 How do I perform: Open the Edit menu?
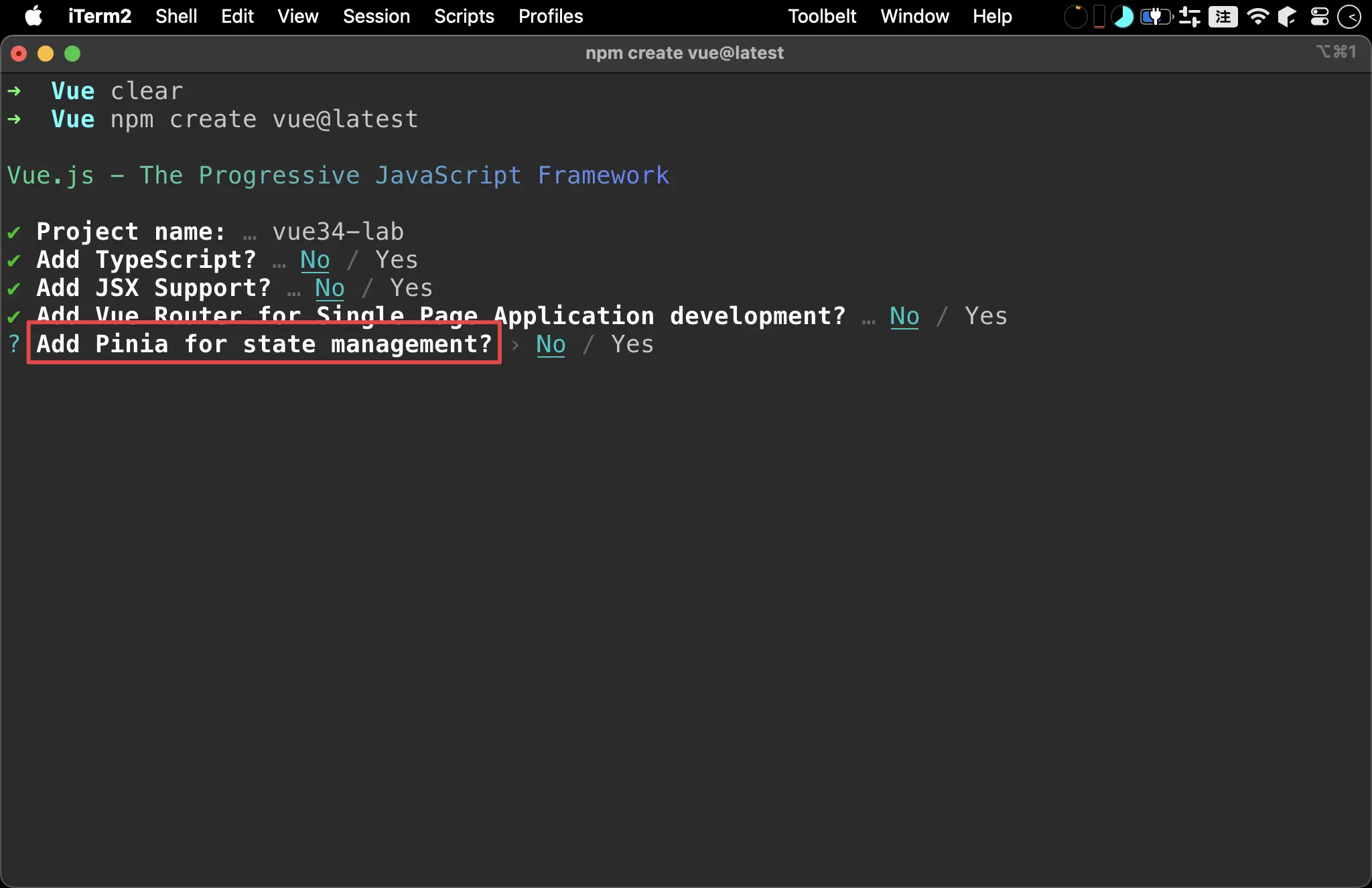pyautogui.click(x=237, y=16)
